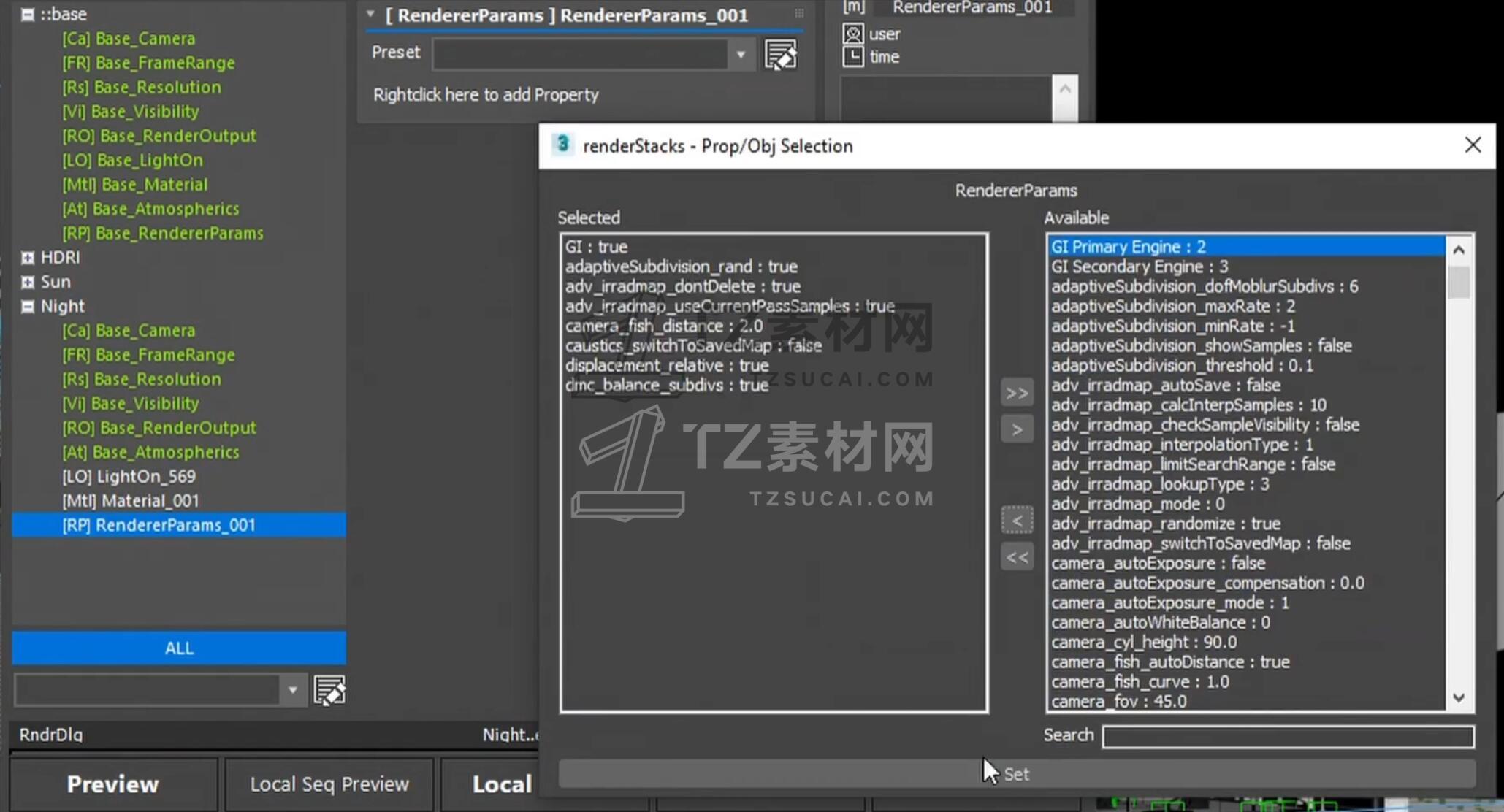
Task: Click inside the Search field
Action: [1287, 736]
